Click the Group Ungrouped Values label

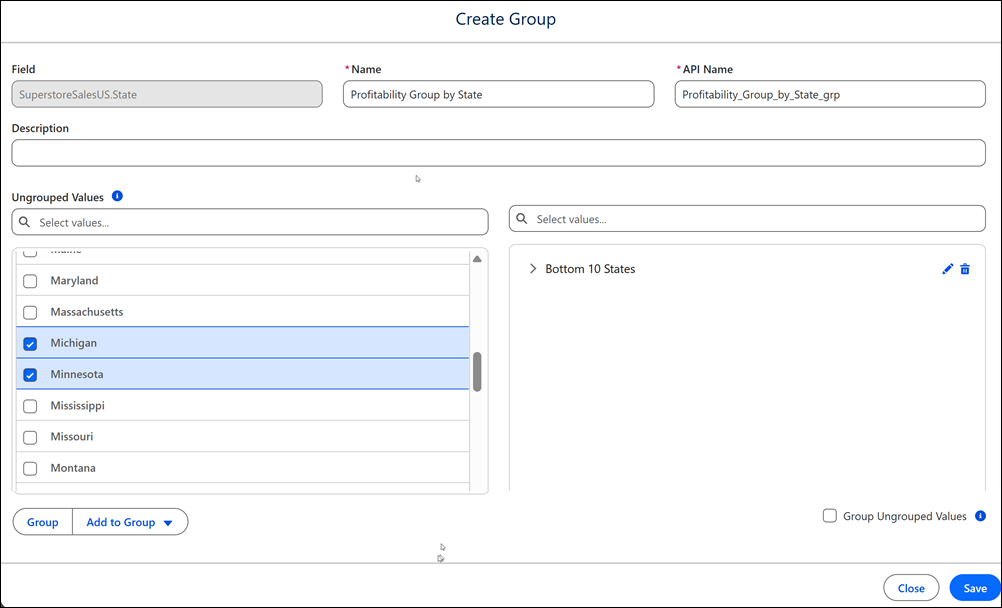click(904, 516)
